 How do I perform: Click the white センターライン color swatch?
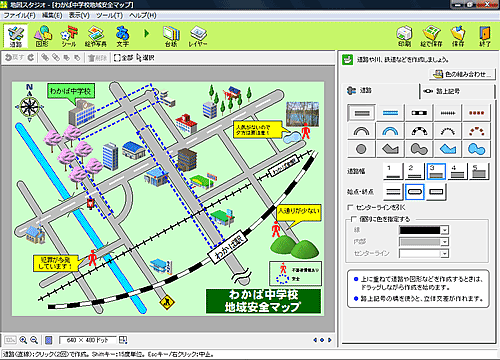(x=420, y=254)
